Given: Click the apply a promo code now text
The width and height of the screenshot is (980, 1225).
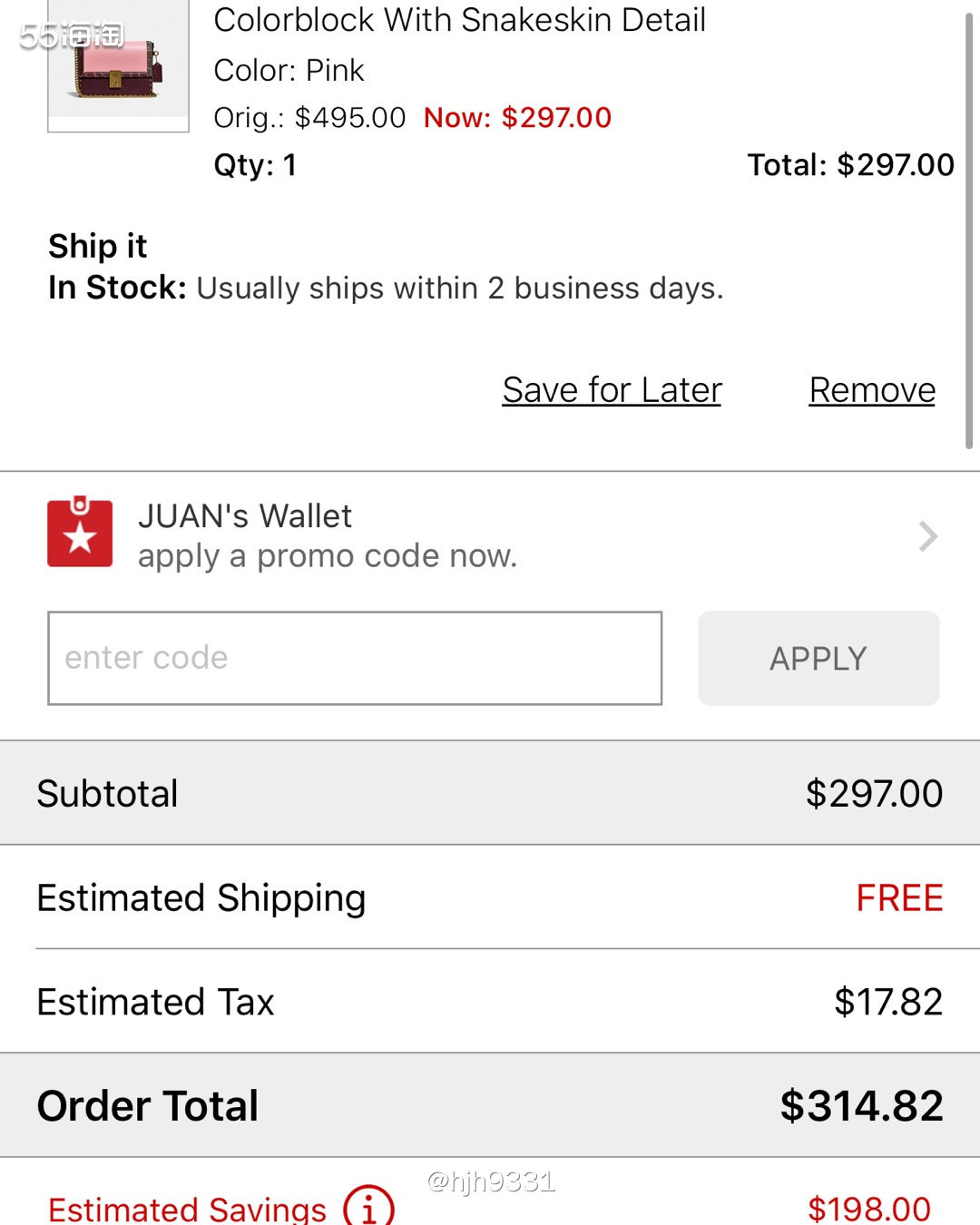Looking at the screenshot, I should coord(328,556).
